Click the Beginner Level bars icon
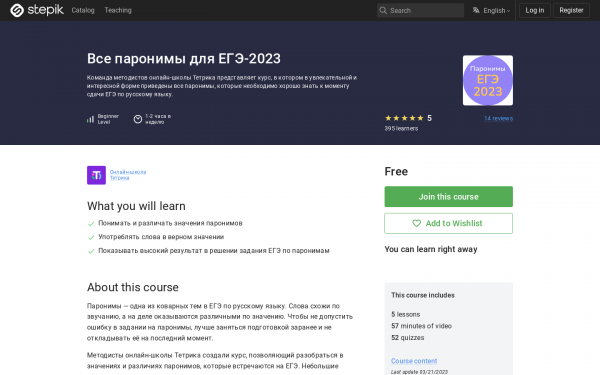 tap(90, 119)
